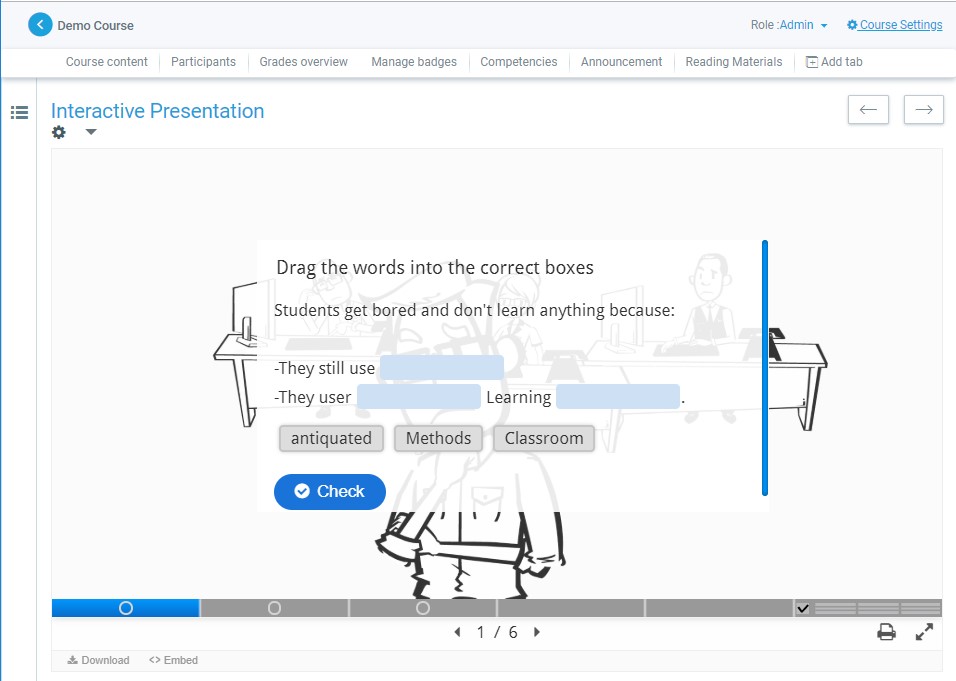The width and height of the screenshot is (956, 681).
Task: Open the Course Settings link
Action: pos(894,25)
